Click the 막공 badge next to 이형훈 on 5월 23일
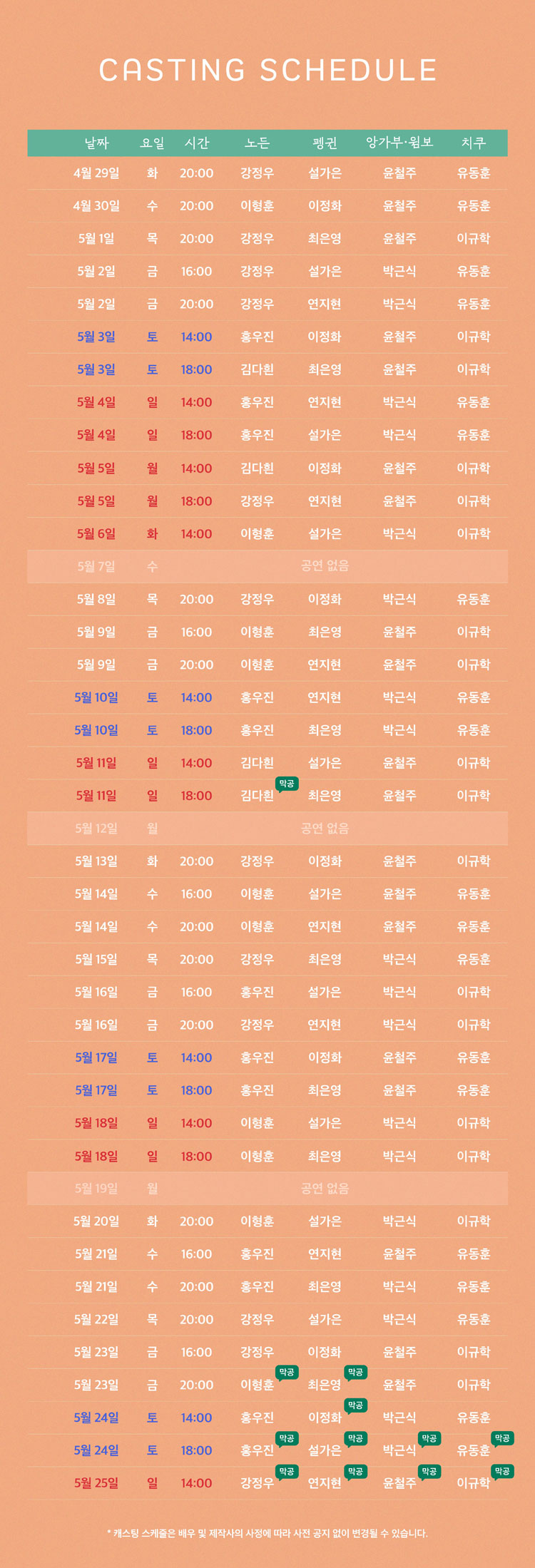The width and height of the screenshot is (535, 1568). 287,1373
